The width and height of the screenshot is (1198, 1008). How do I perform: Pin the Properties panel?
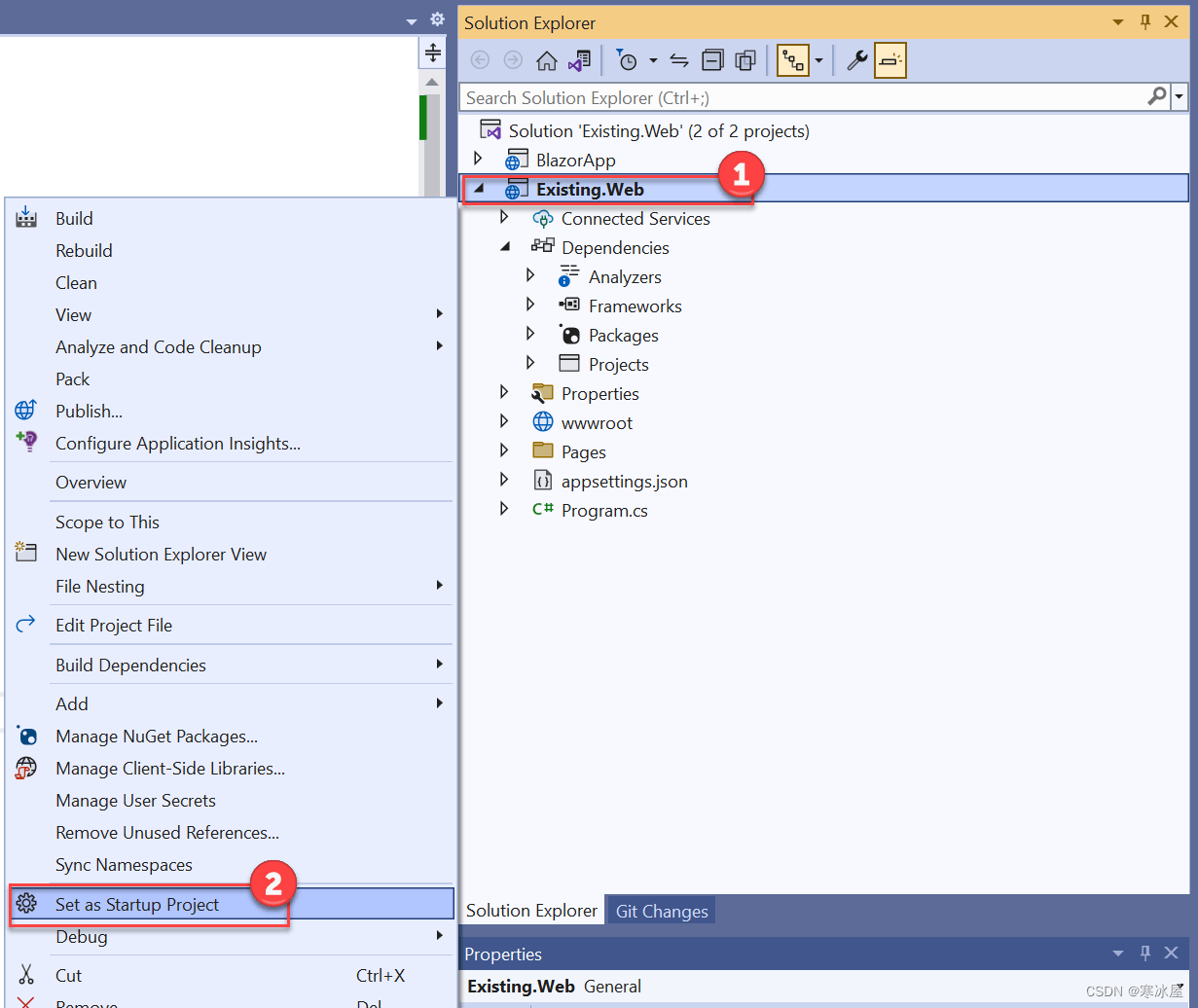pyautogui.click(x=1144, y=954)
